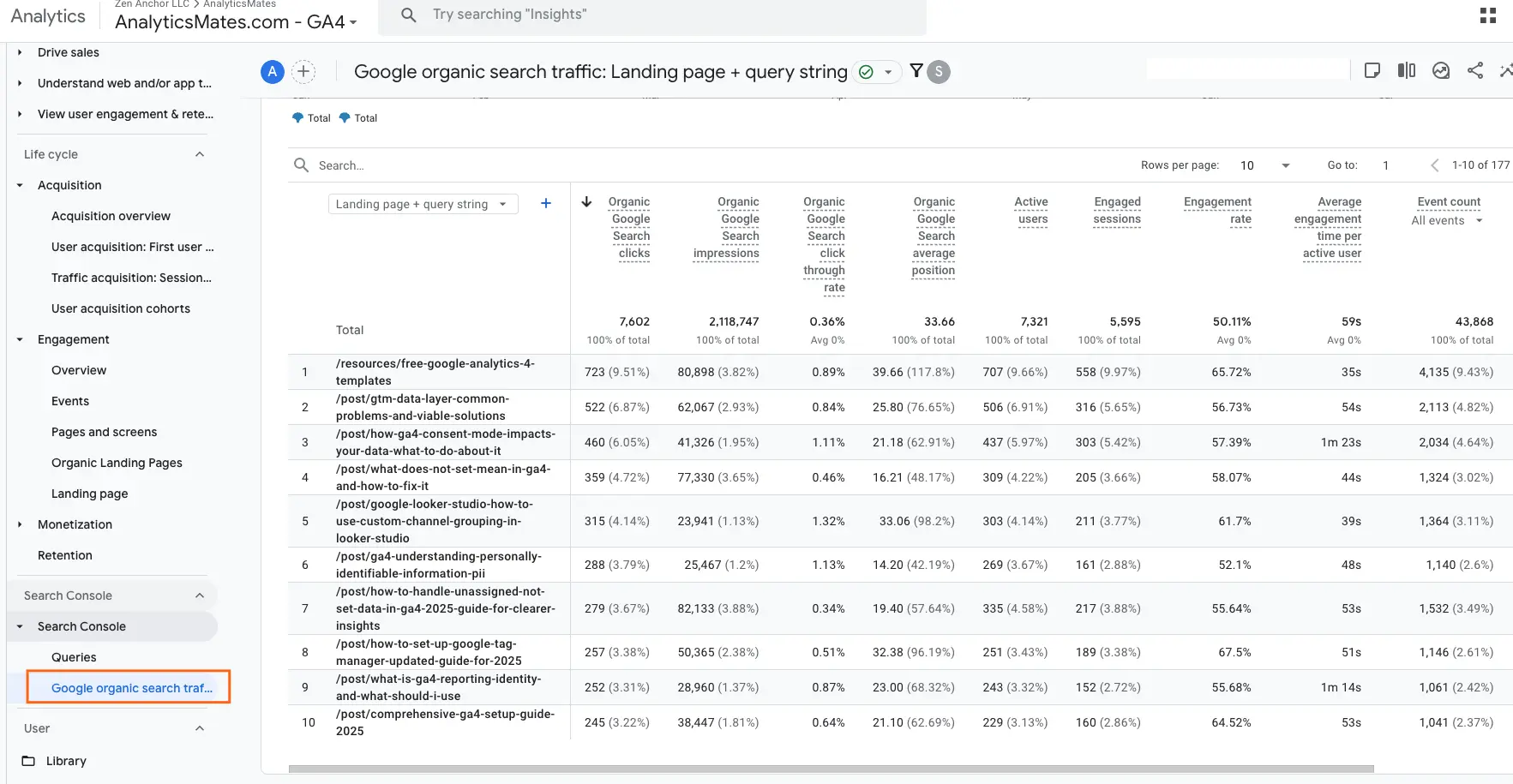Viewport: 1513px width, 784px height.
Task: Open the filter funnel icon
Action: 916,71
